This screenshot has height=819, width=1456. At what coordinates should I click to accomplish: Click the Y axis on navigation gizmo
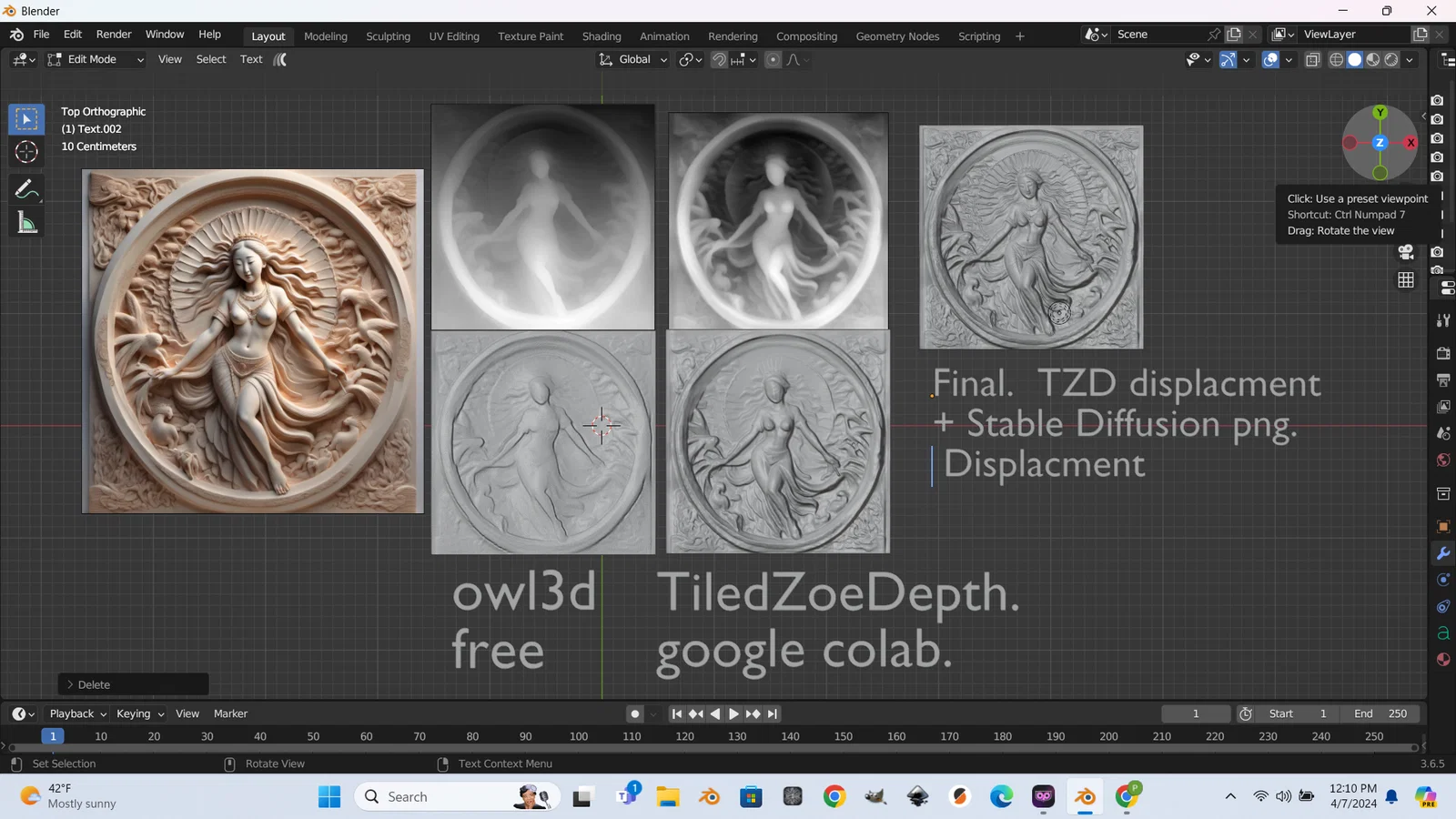click(1380, 112)
